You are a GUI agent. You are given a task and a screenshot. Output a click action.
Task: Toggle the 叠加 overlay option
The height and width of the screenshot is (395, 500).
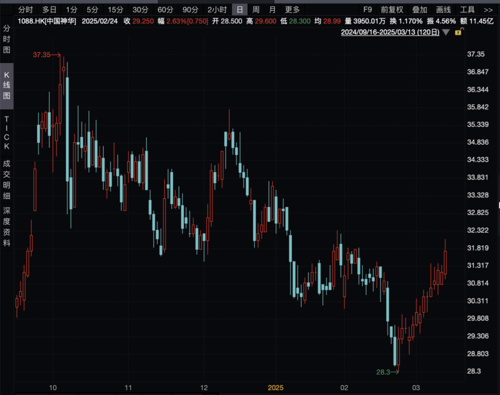[419, 10]
